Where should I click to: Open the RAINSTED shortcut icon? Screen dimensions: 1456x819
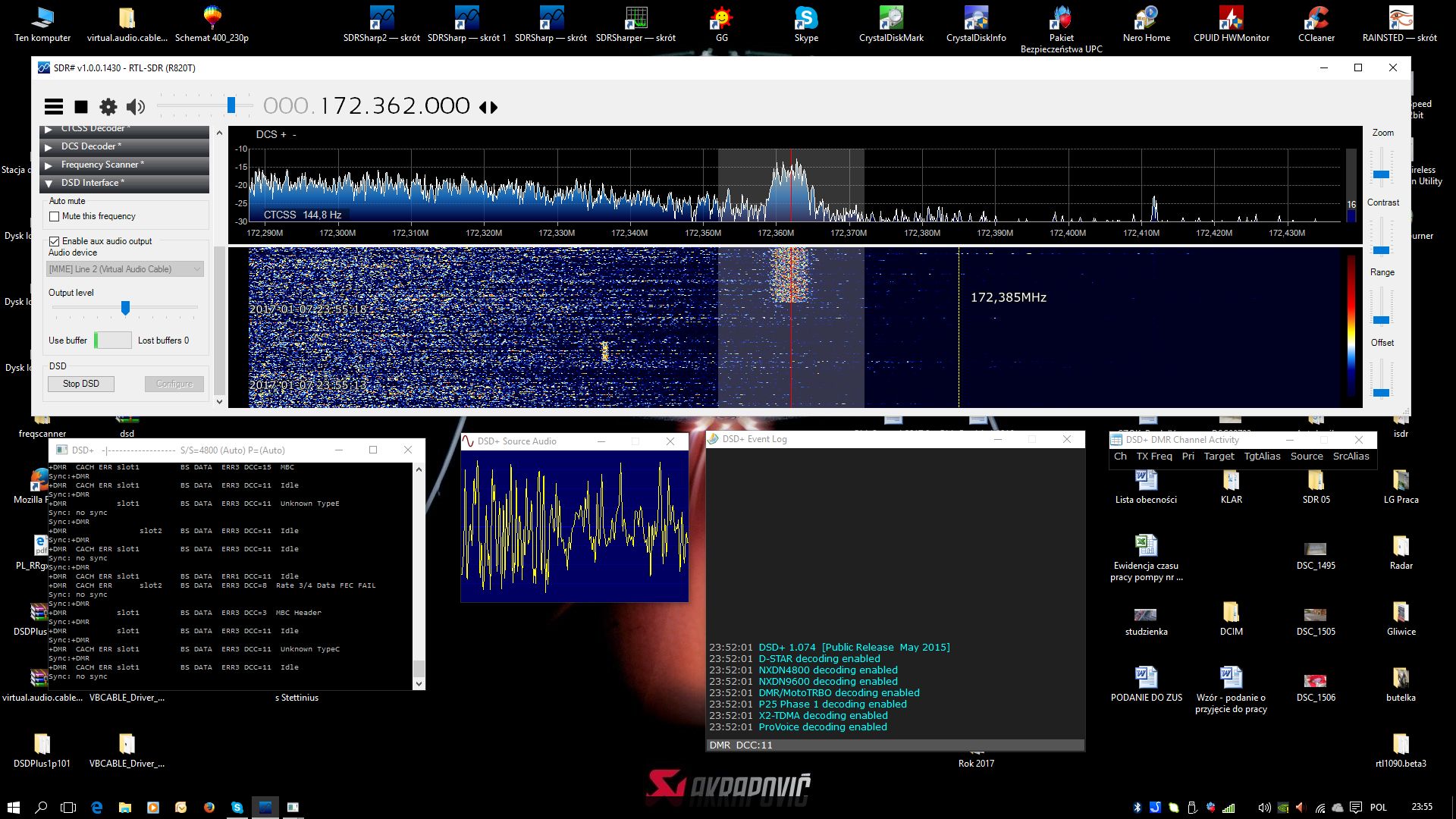[1400, 24]
